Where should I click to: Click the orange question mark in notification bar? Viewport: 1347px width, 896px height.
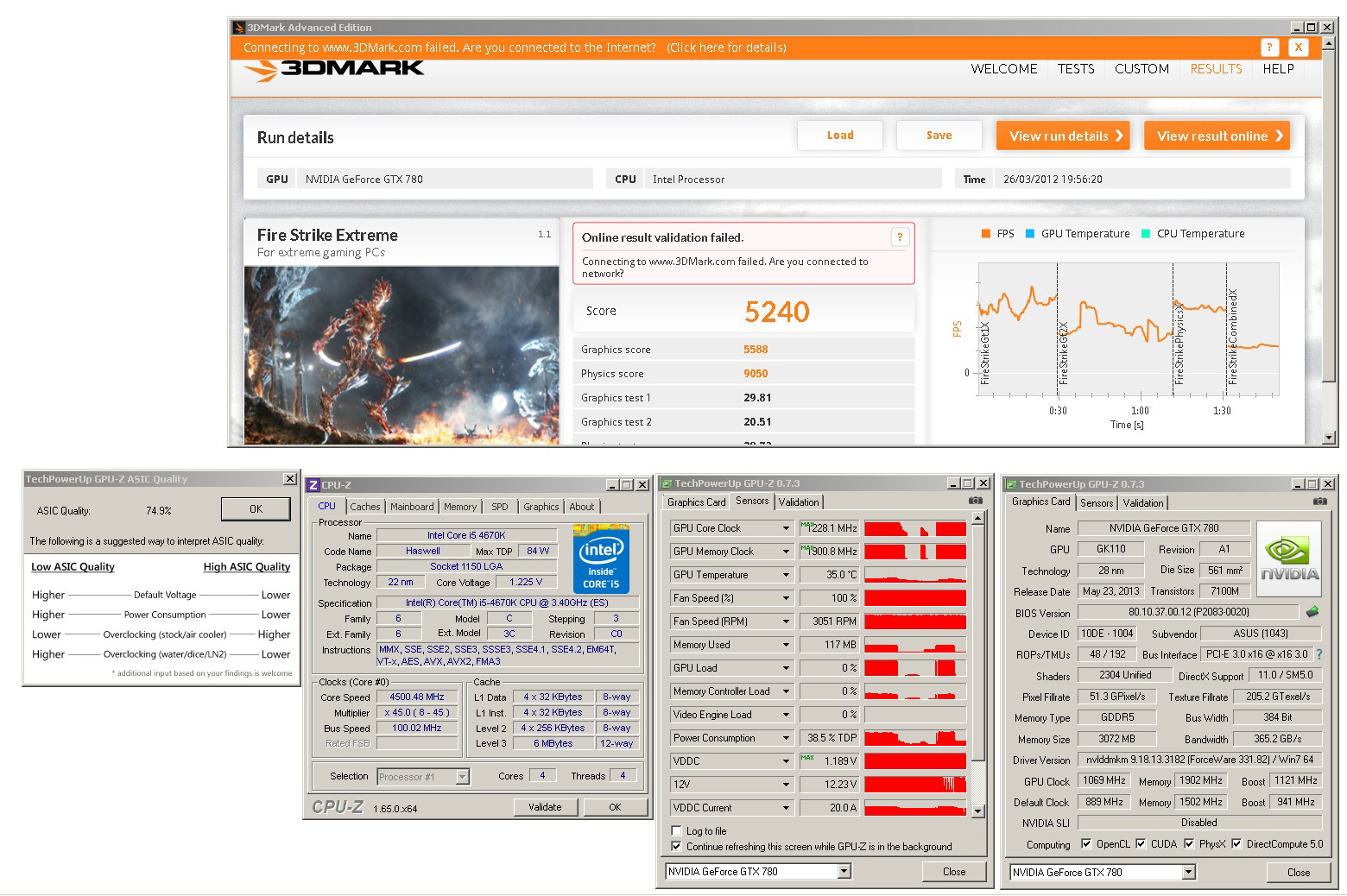[1269, 47]
